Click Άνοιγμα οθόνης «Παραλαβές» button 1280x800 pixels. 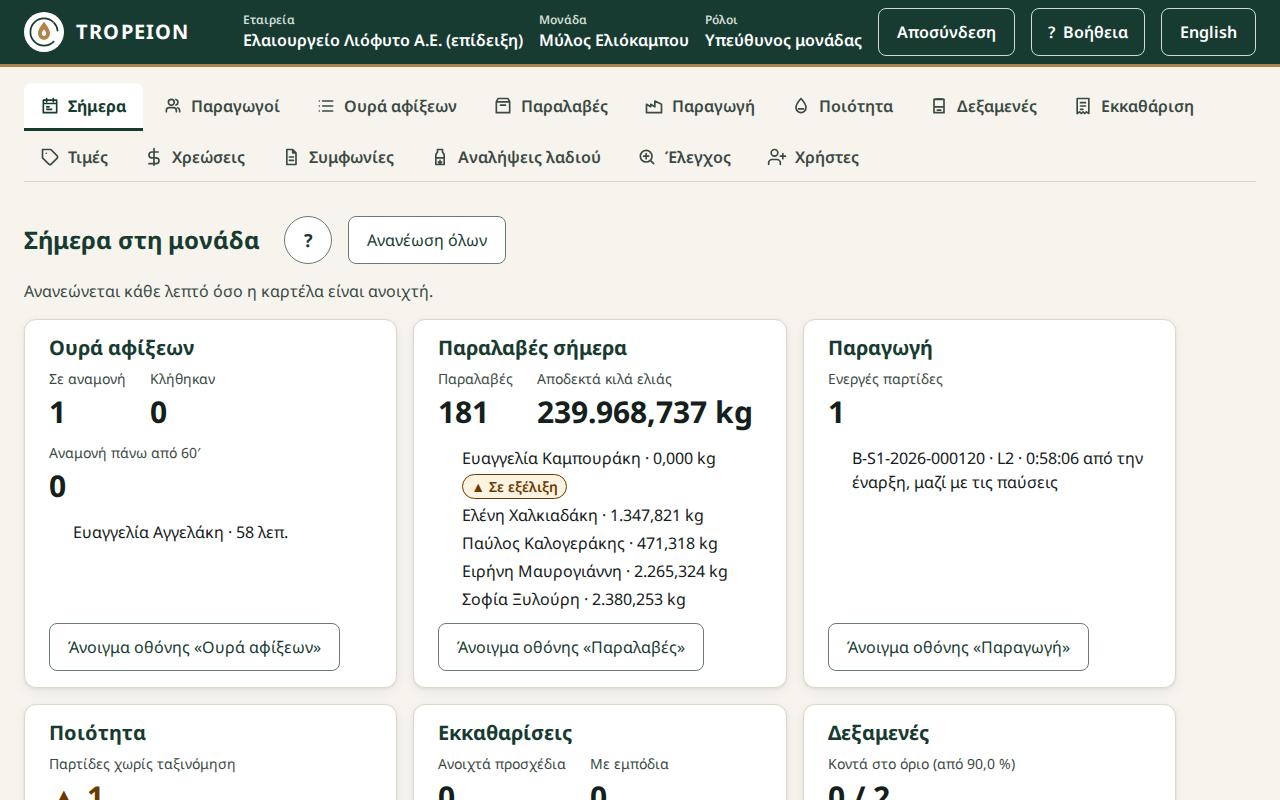point(571,647)
